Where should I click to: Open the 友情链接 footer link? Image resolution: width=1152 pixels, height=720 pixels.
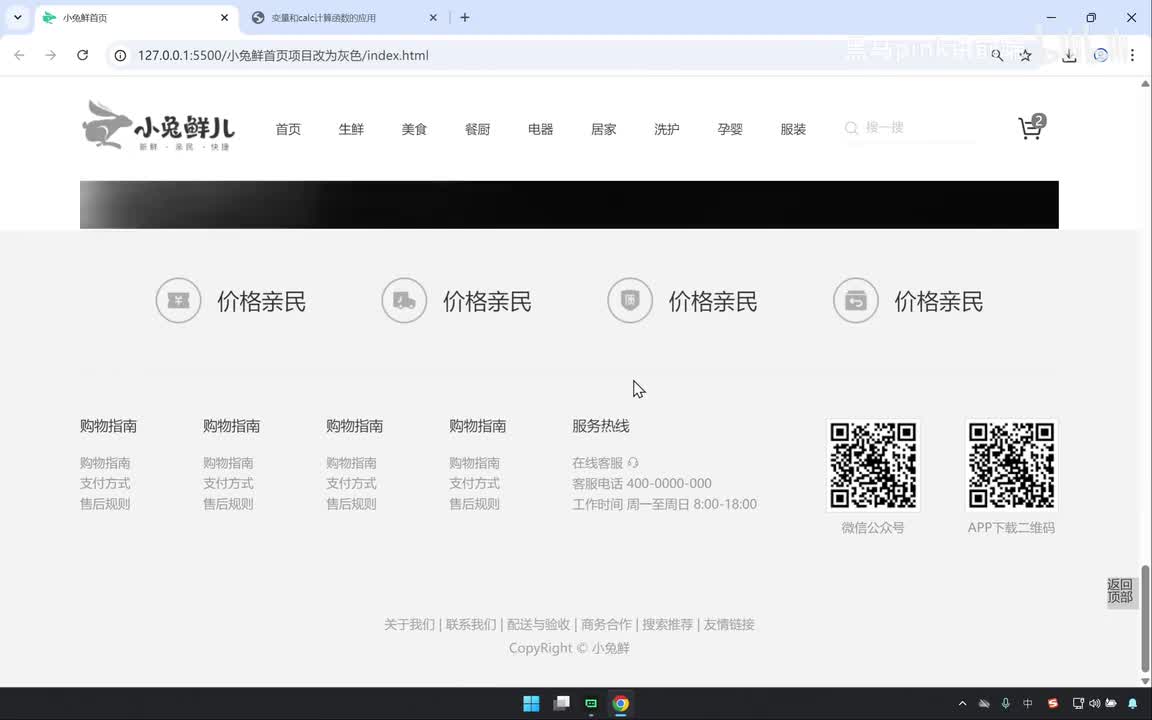[730, 624]
